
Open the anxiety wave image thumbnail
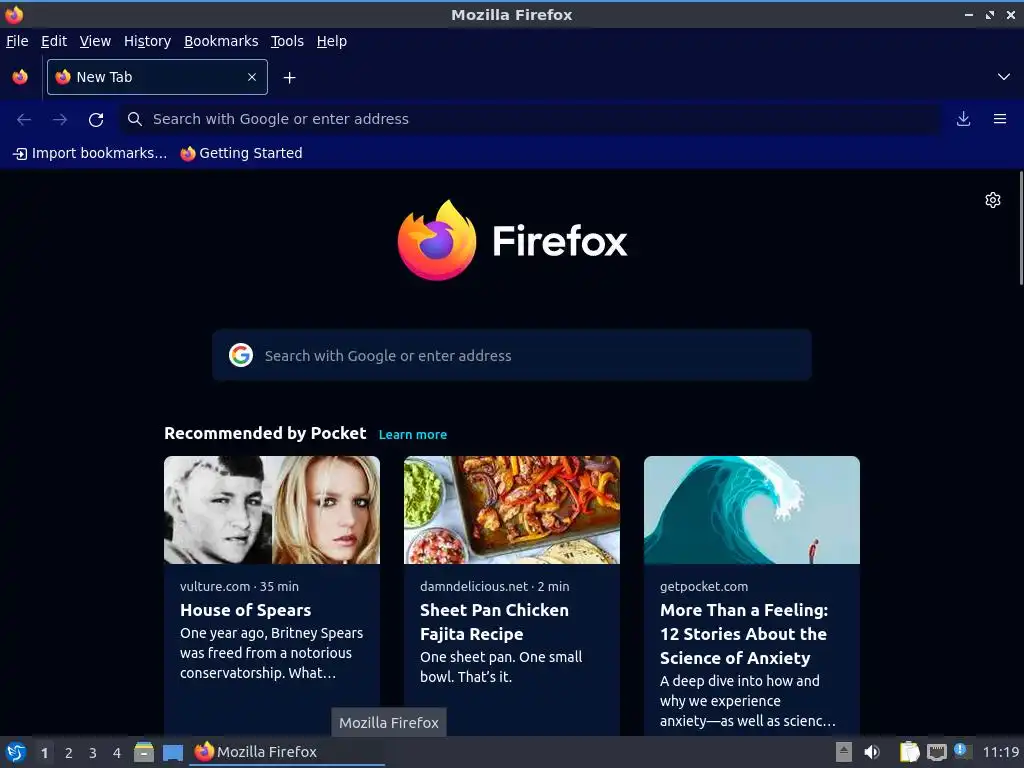pos(752,510)
